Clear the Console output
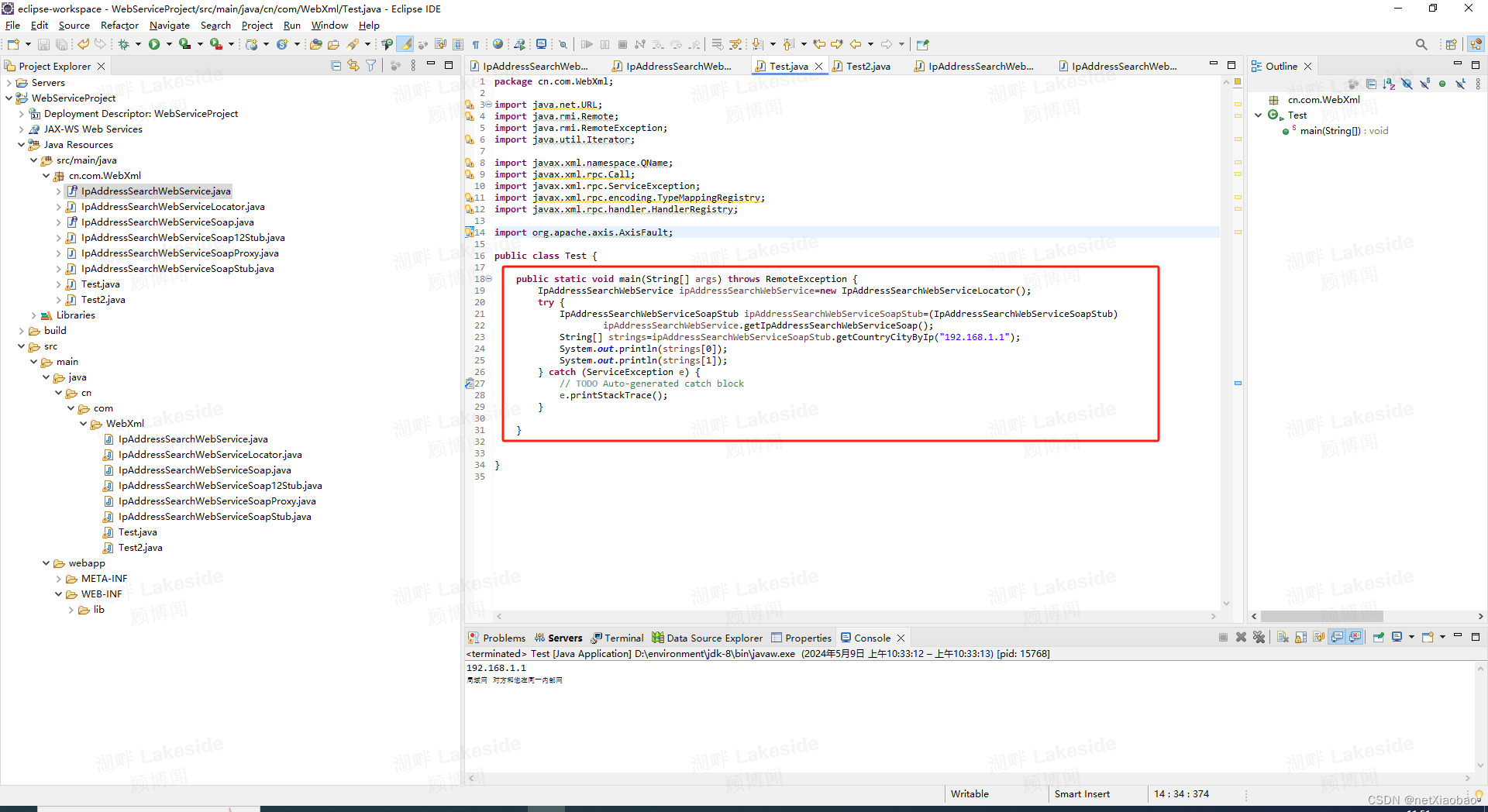The width and height of the screenshot is (1488, 812). tap(1283, 637)
